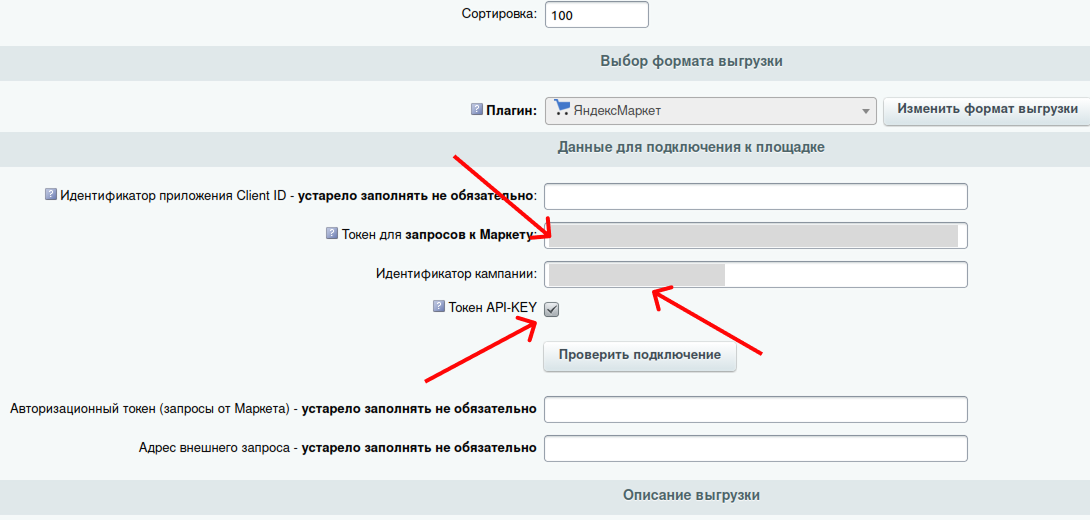The height and width of the screenshot is (520, 1090).
Task: Click the Адрес внешнего запроса input field
Action: pyautogui.click(x=755, y=448)
